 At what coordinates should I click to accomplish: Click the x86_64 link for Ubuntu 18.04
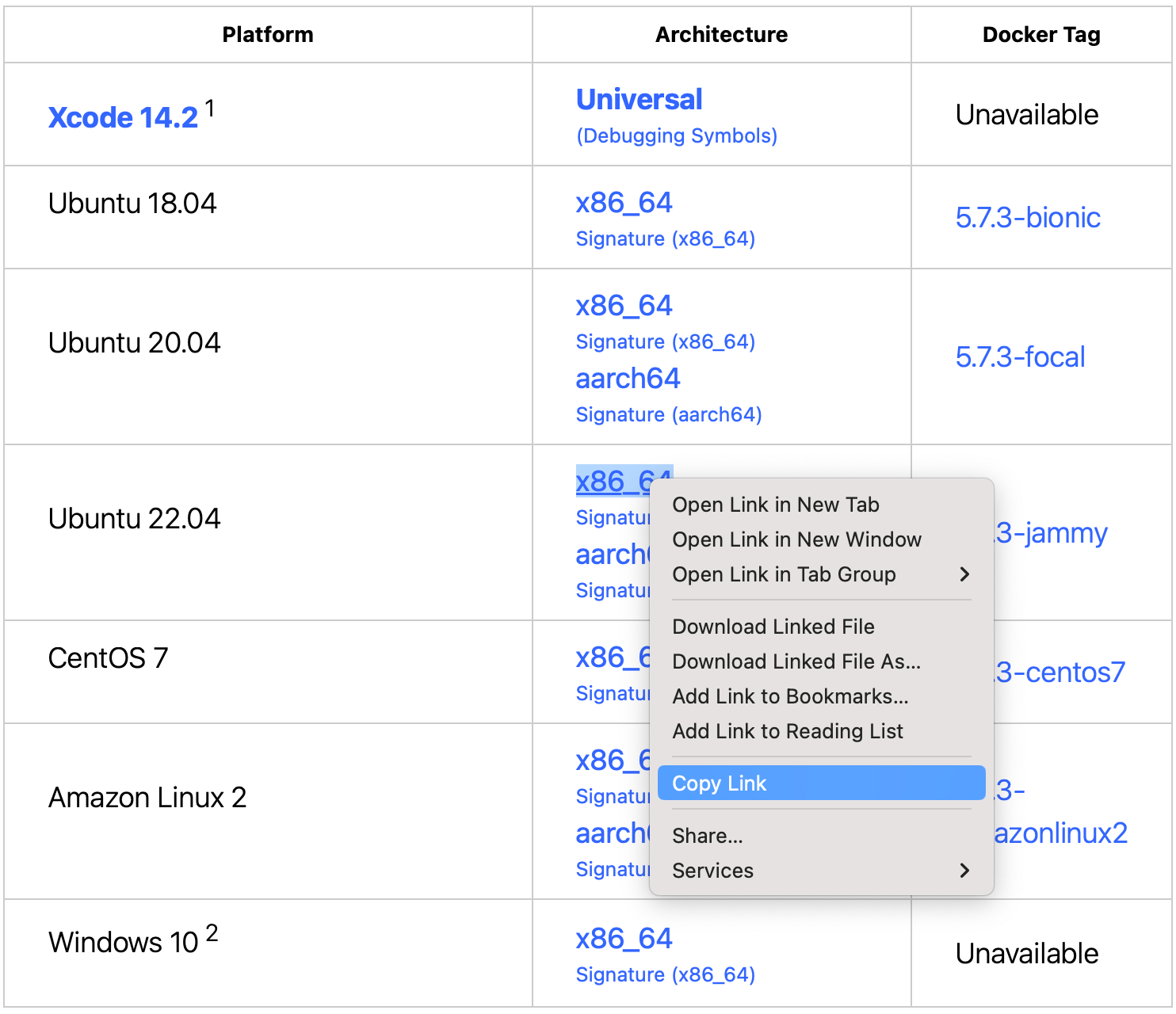624,203
